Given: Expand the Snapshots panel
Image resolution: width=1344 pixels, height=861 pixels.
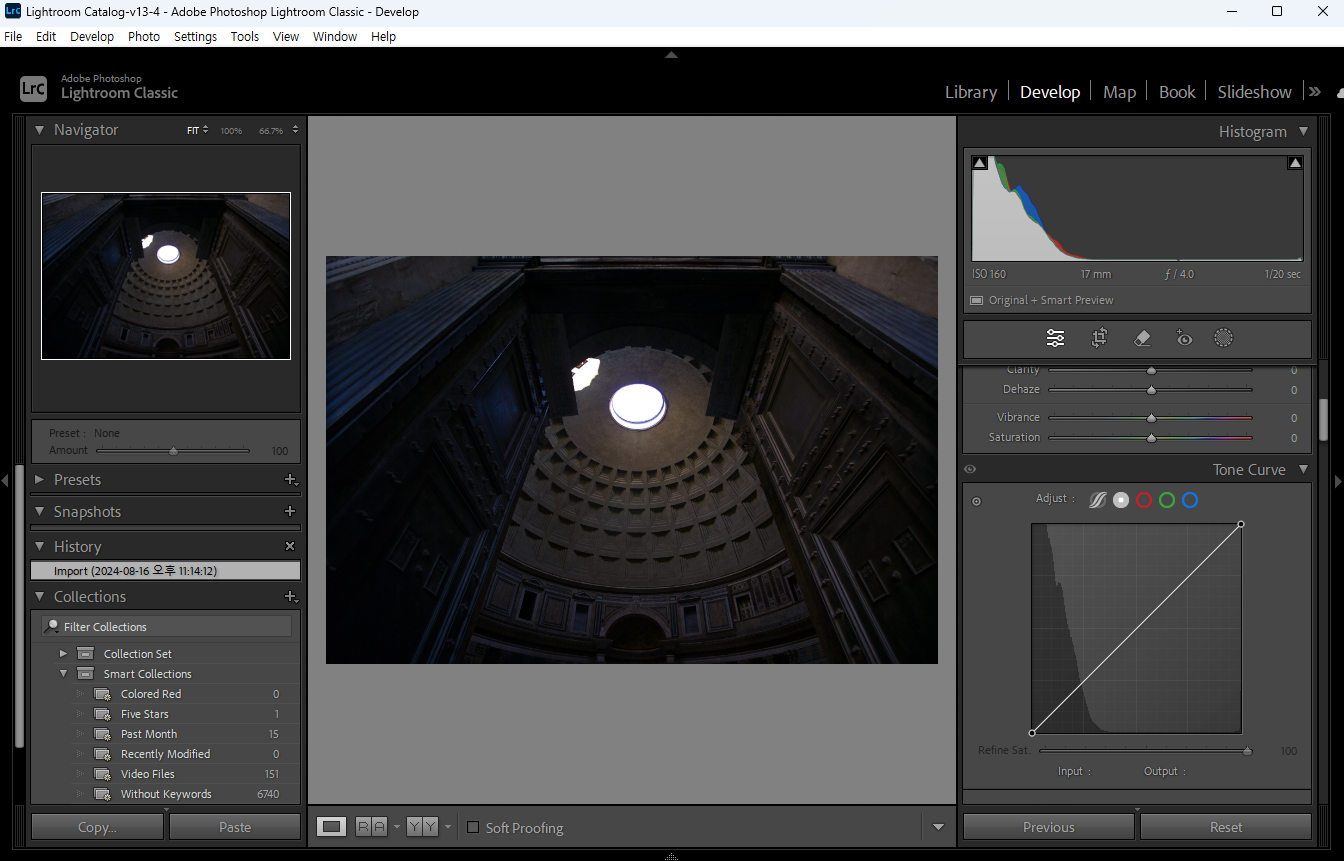Looking at the screenshot, I should [40, 511].
